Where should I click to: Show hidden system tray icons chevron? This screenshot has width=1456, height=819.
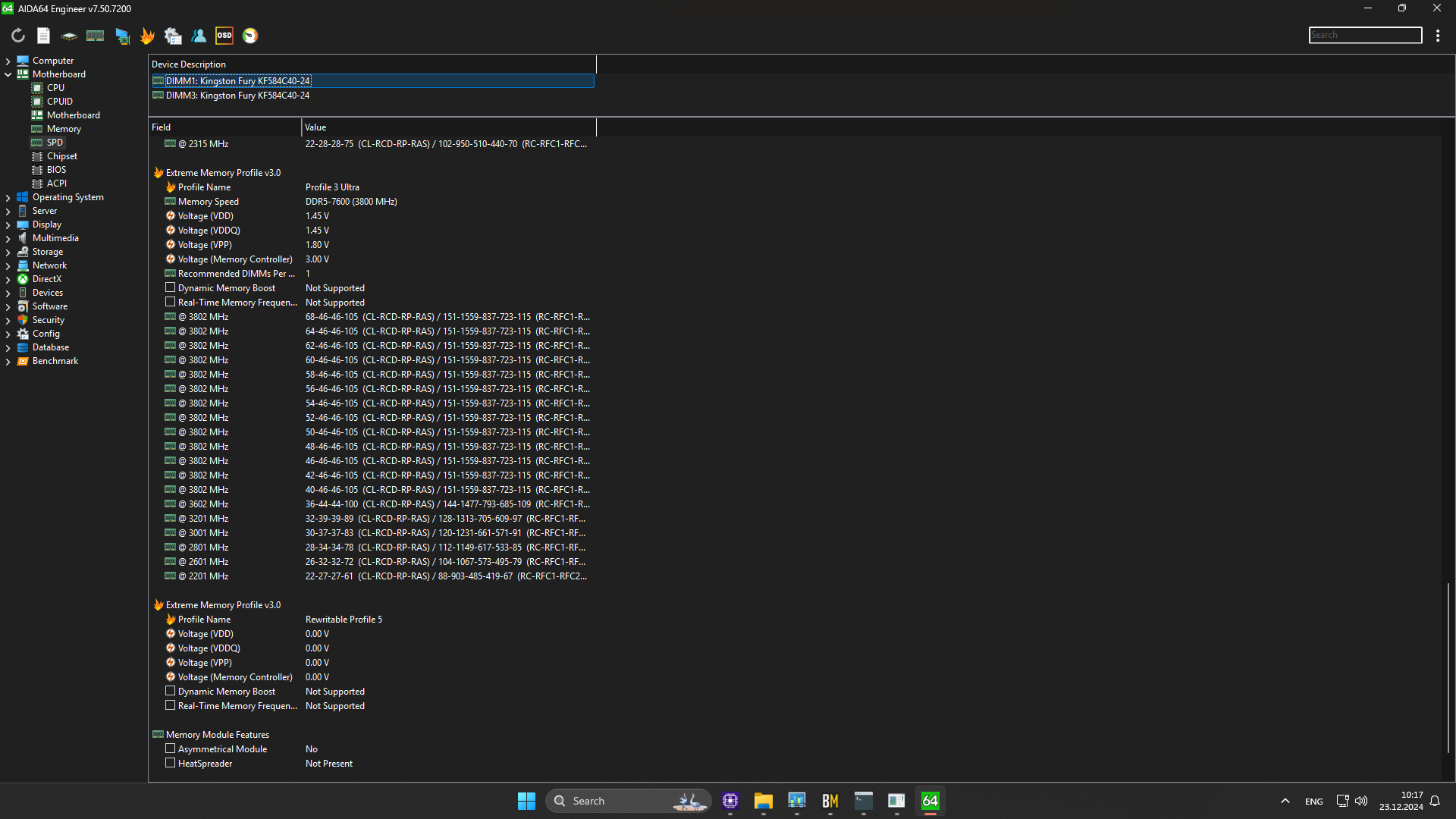tap(1285, 801)
